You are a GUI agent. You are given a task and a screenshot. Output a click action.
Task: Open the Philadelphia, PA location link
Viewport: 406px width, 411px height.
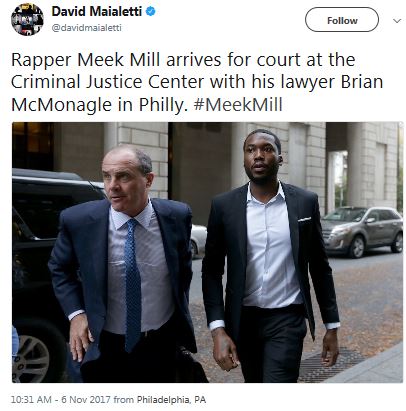click(171, 399)
